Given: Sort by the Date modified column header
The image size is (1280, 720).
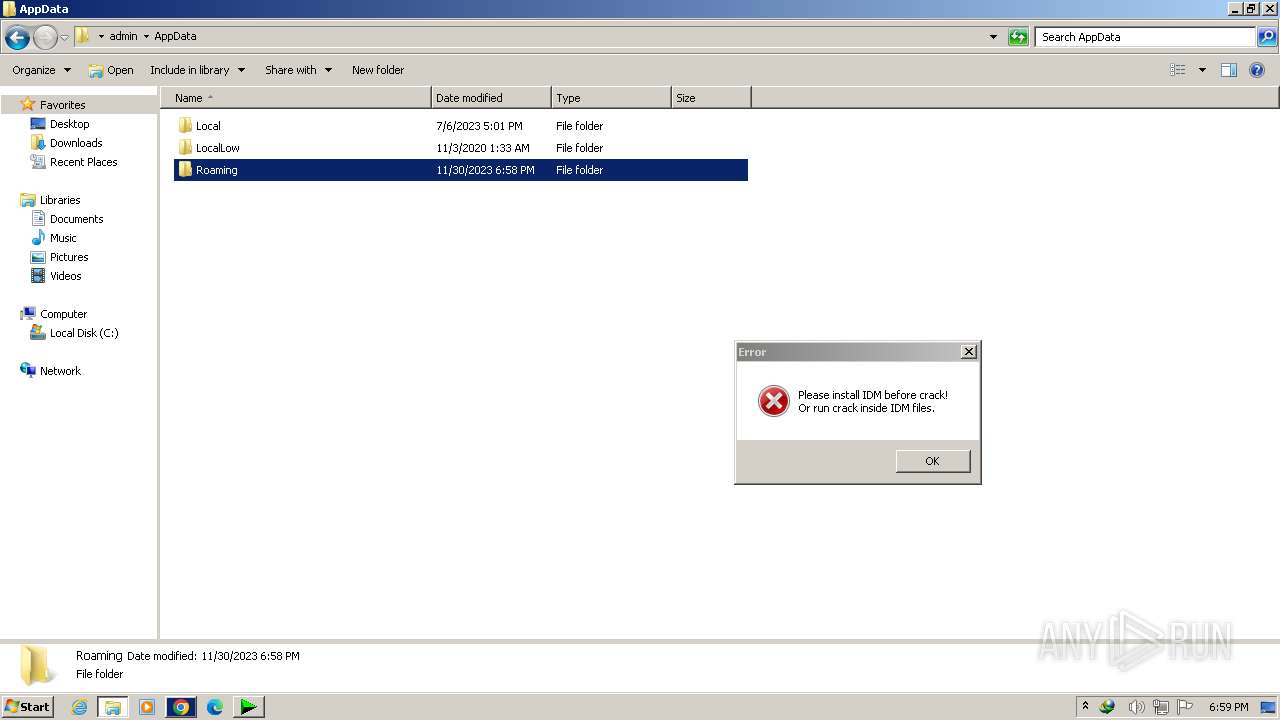Looking at the screenshot, I should coord(491,98).
